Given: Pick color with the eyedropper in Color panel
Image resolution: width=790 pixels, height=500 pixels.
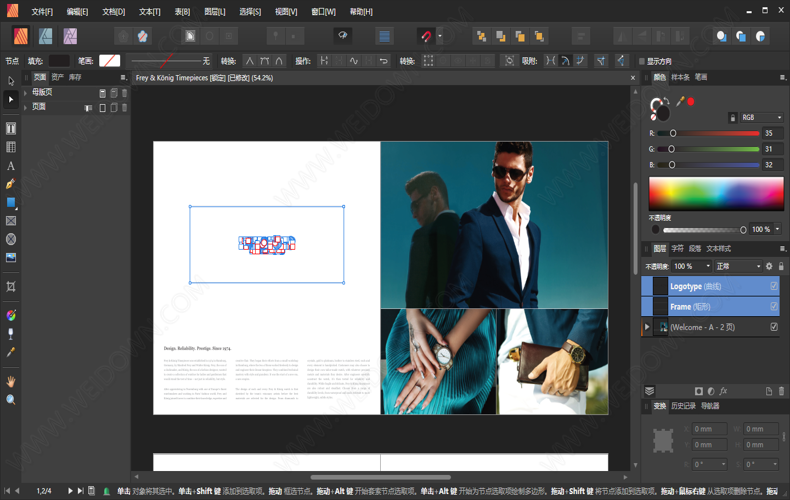Looking at the screenshot, I should click(680, 101).
